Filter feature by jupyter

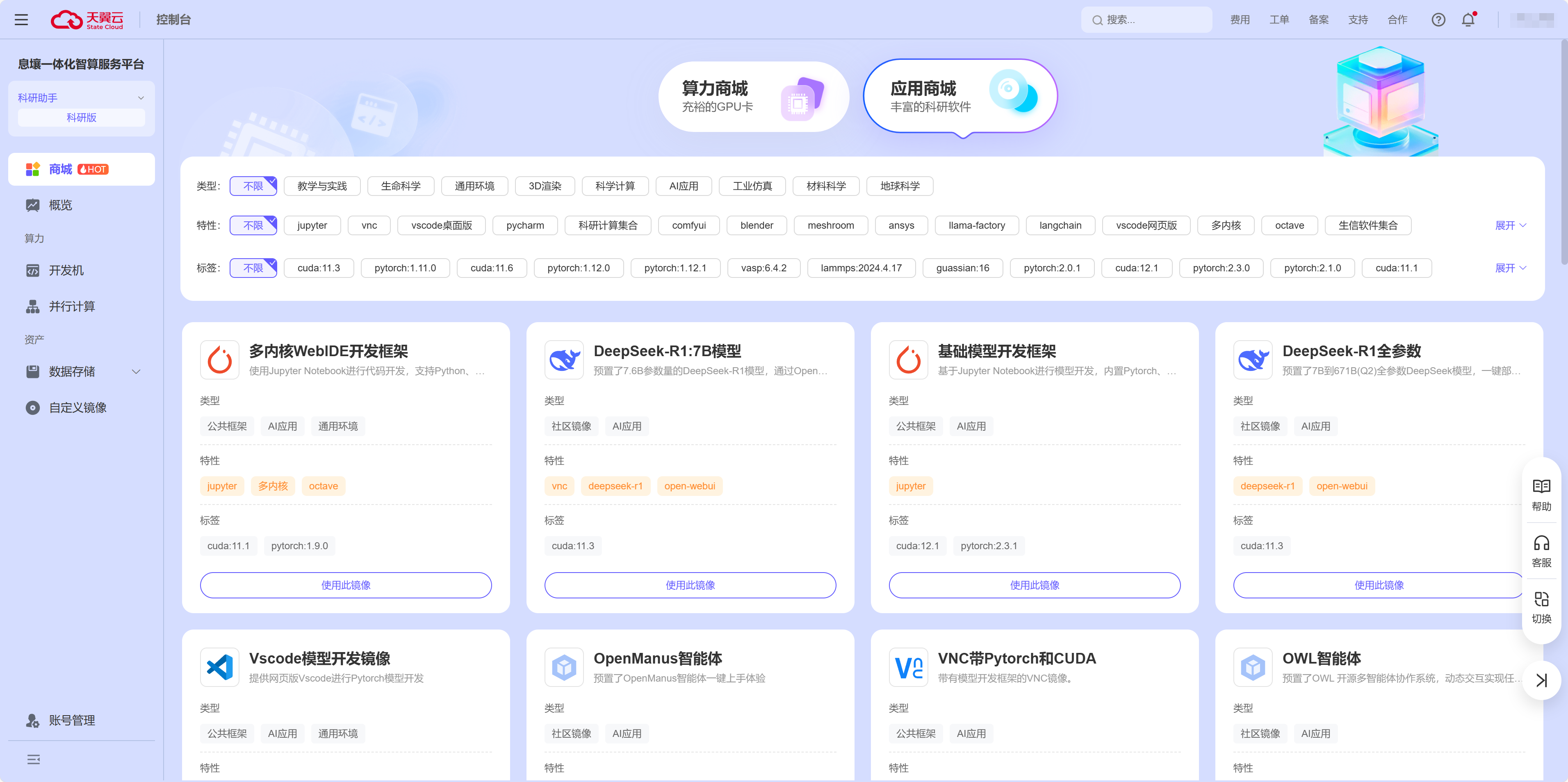point(312,225)
